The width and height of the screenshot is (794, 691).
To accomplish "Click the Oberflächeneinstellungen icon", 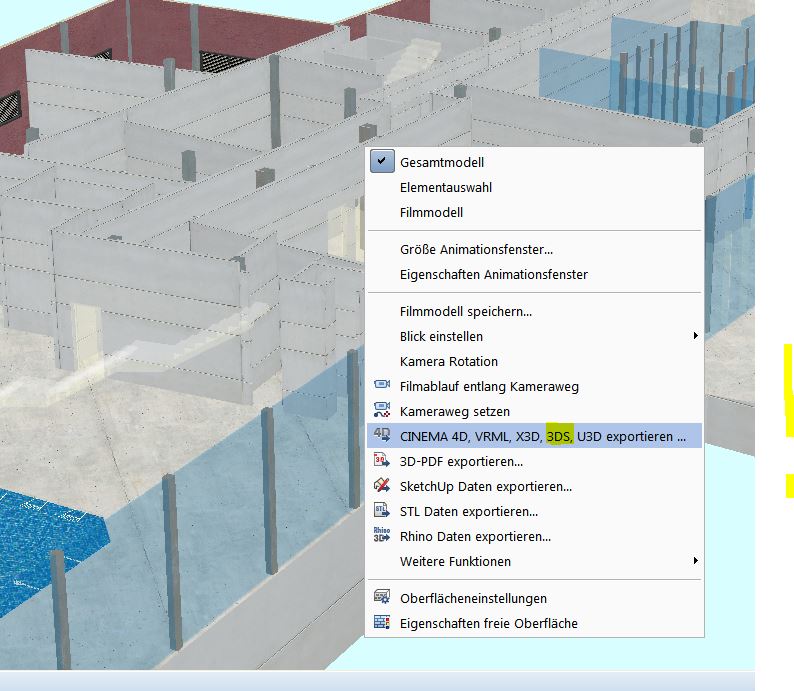I will 381,598.
